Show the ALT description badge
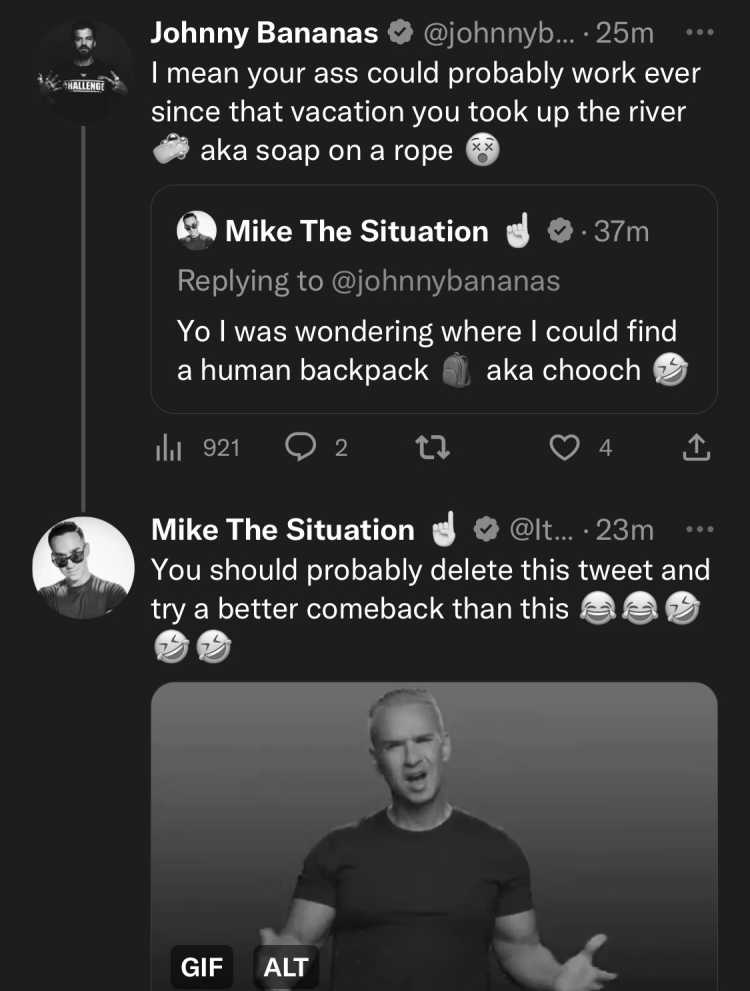The height and width of the screenshot is (991, 750). click(x=286, y=966)
